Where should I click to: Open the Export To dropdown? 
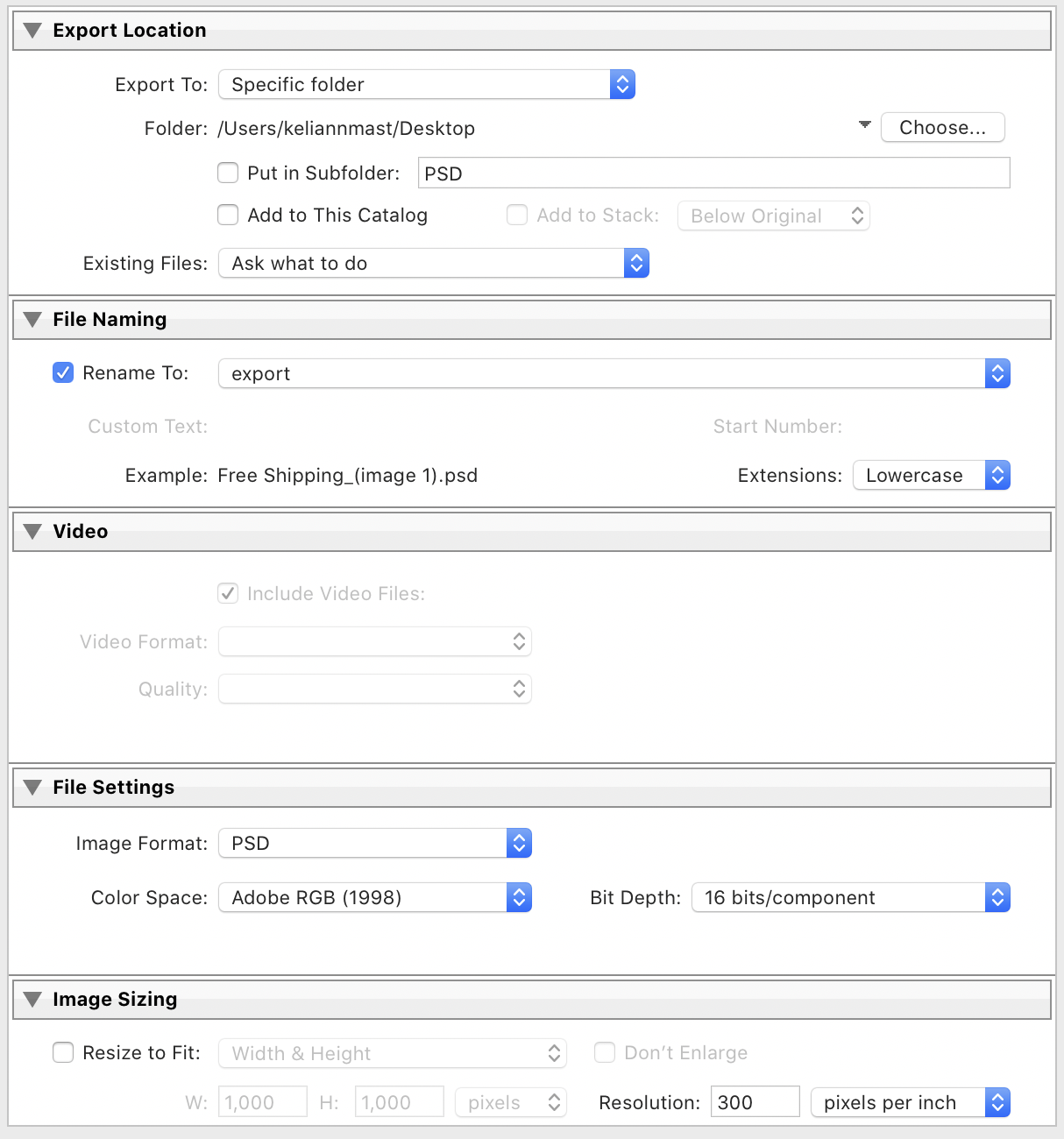[426, 85]
